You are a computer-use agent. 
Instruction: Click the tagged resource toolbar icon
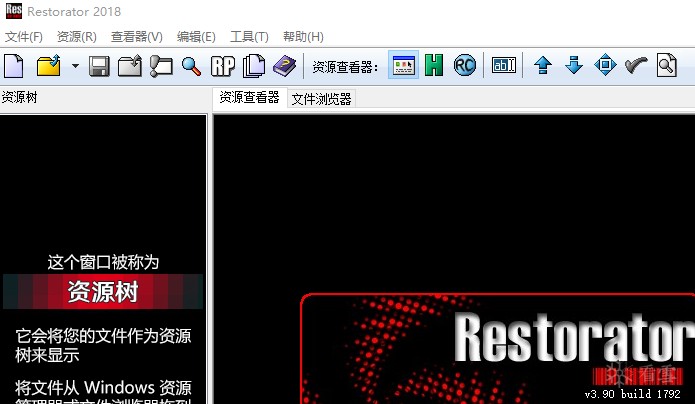click(x=161, y=66)
